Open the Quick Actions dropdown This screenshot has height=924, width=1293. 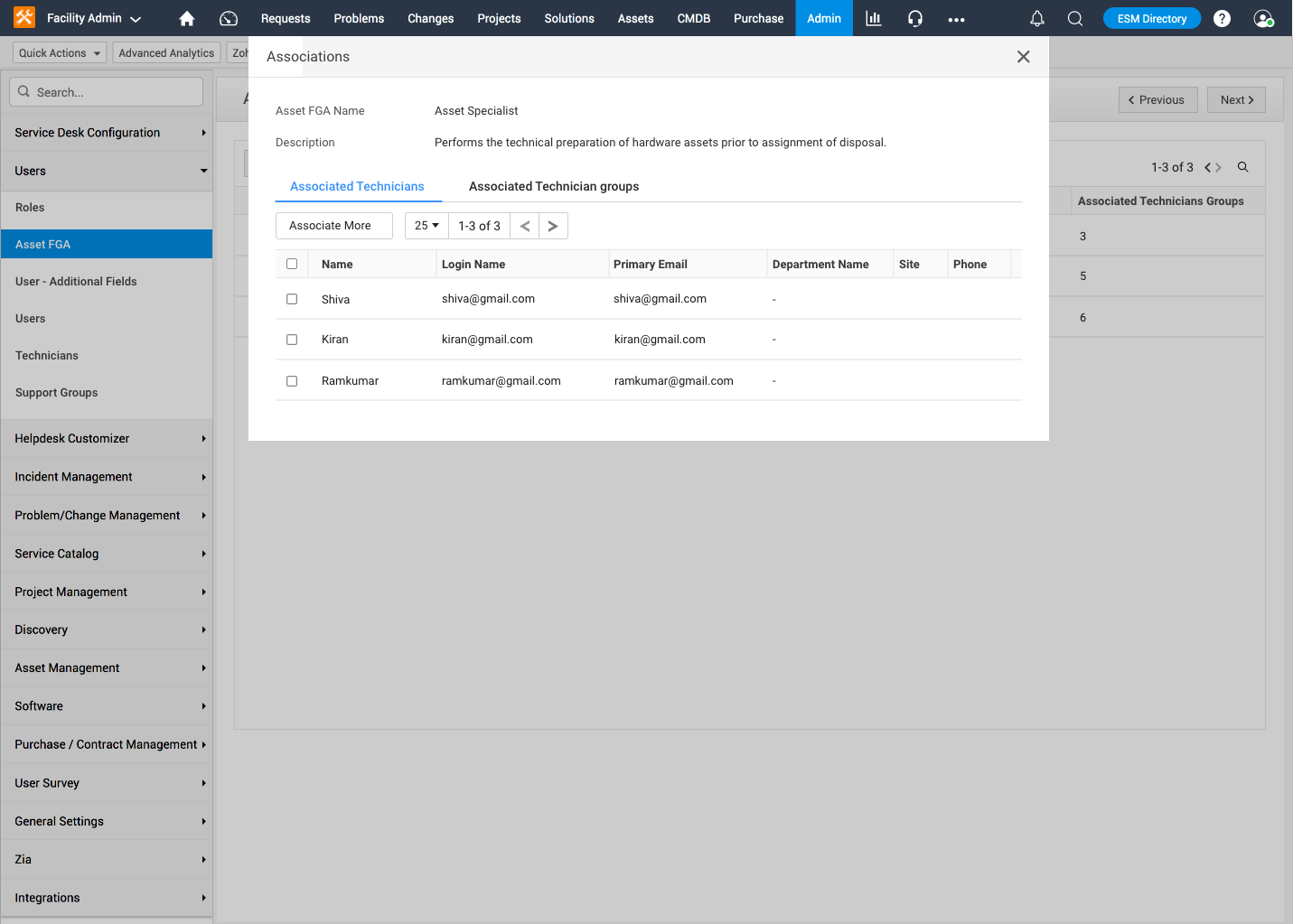(x=59, y=52)
